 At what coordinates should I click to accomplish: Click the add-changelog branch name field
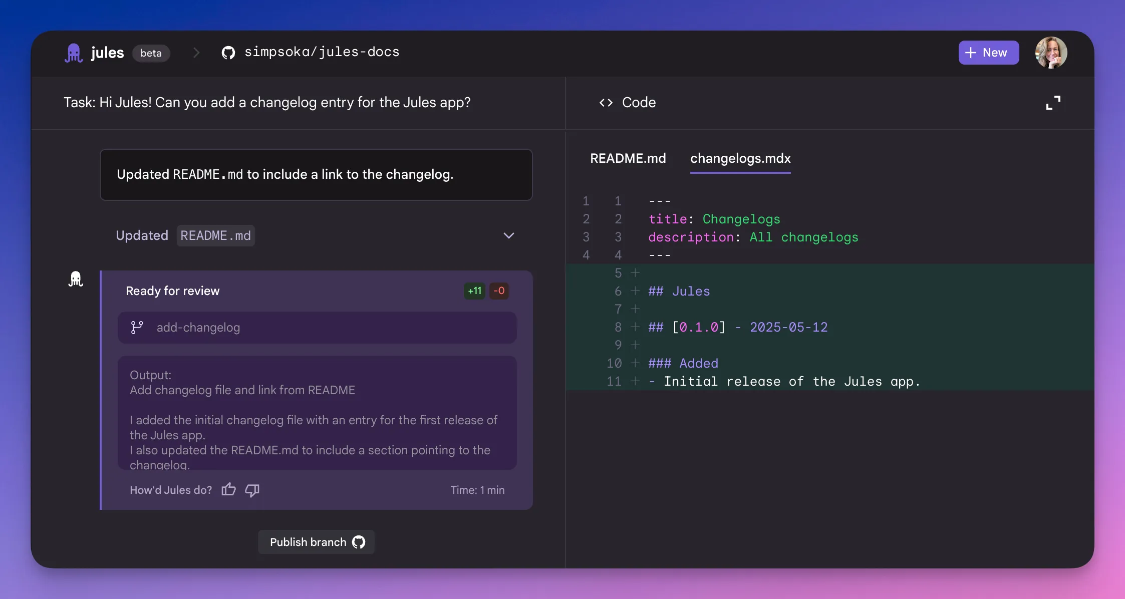click(x=317, y=328)
